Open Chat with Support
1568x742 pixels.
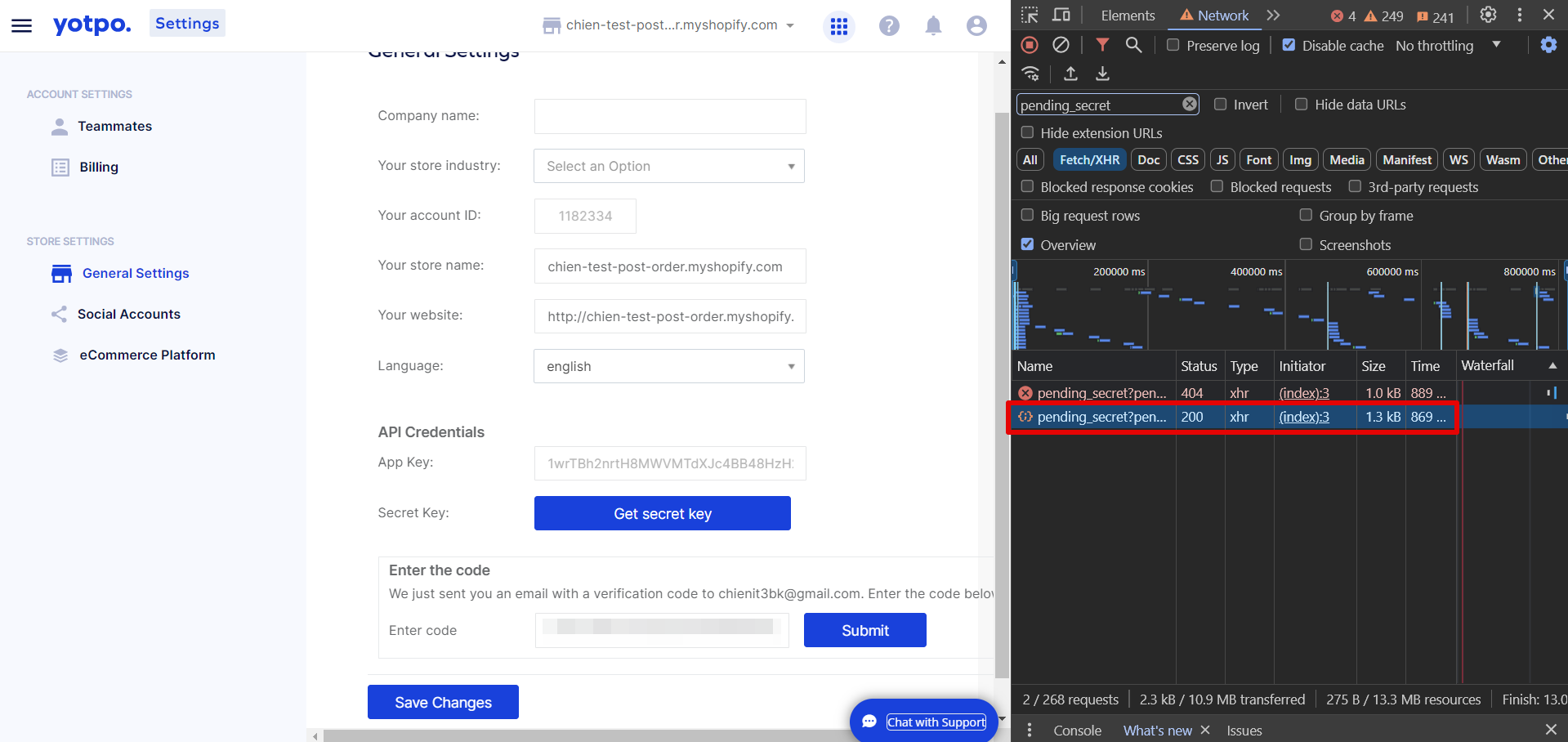(x=924, y=722)
